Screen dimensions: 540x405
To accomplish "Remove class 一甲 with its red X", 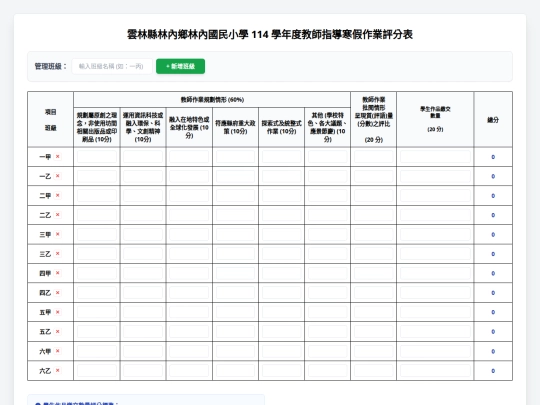I will point(58,157).
